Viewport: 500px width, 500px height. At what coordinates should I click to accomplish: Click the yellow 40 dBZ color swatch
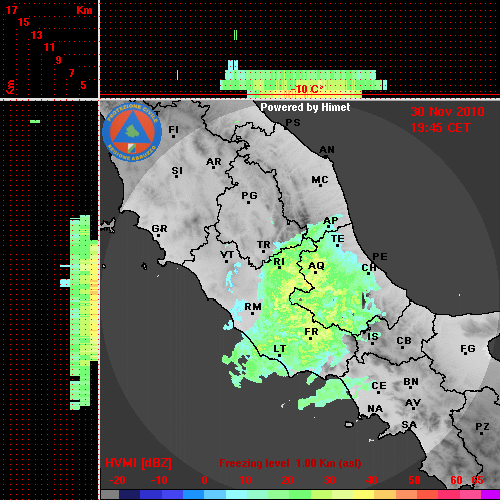(x=364, y=494)
